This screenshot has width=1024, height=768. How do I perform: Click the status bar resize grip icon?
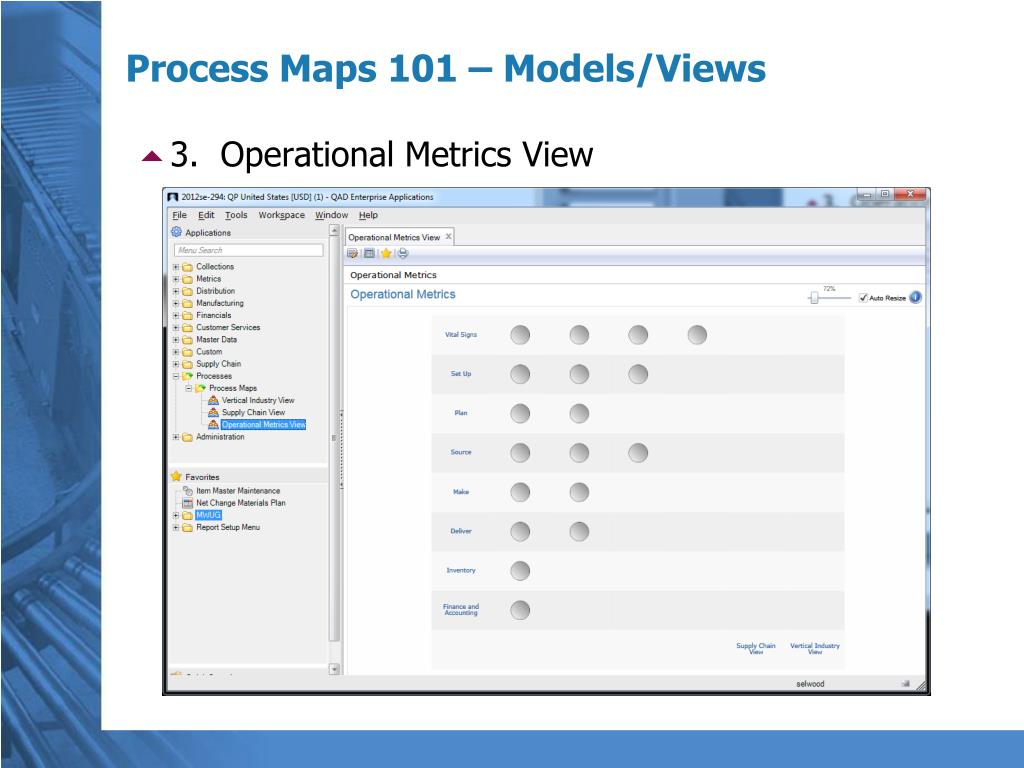click(x=921, y=685)
